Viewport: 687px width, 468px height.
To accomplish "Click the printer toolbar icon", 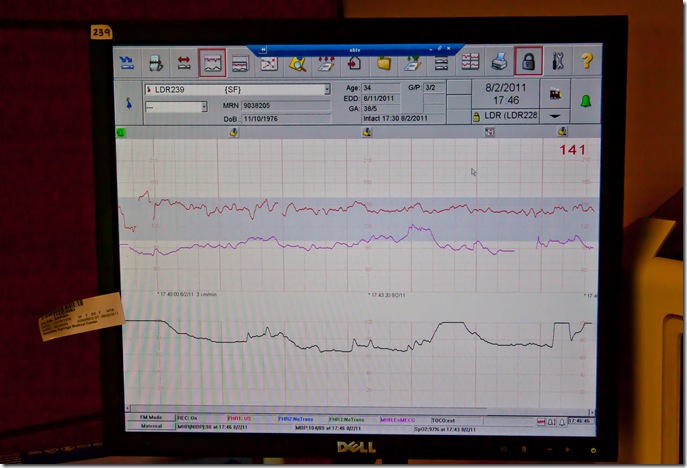I will pyautogui.click(x=499, y=61).
